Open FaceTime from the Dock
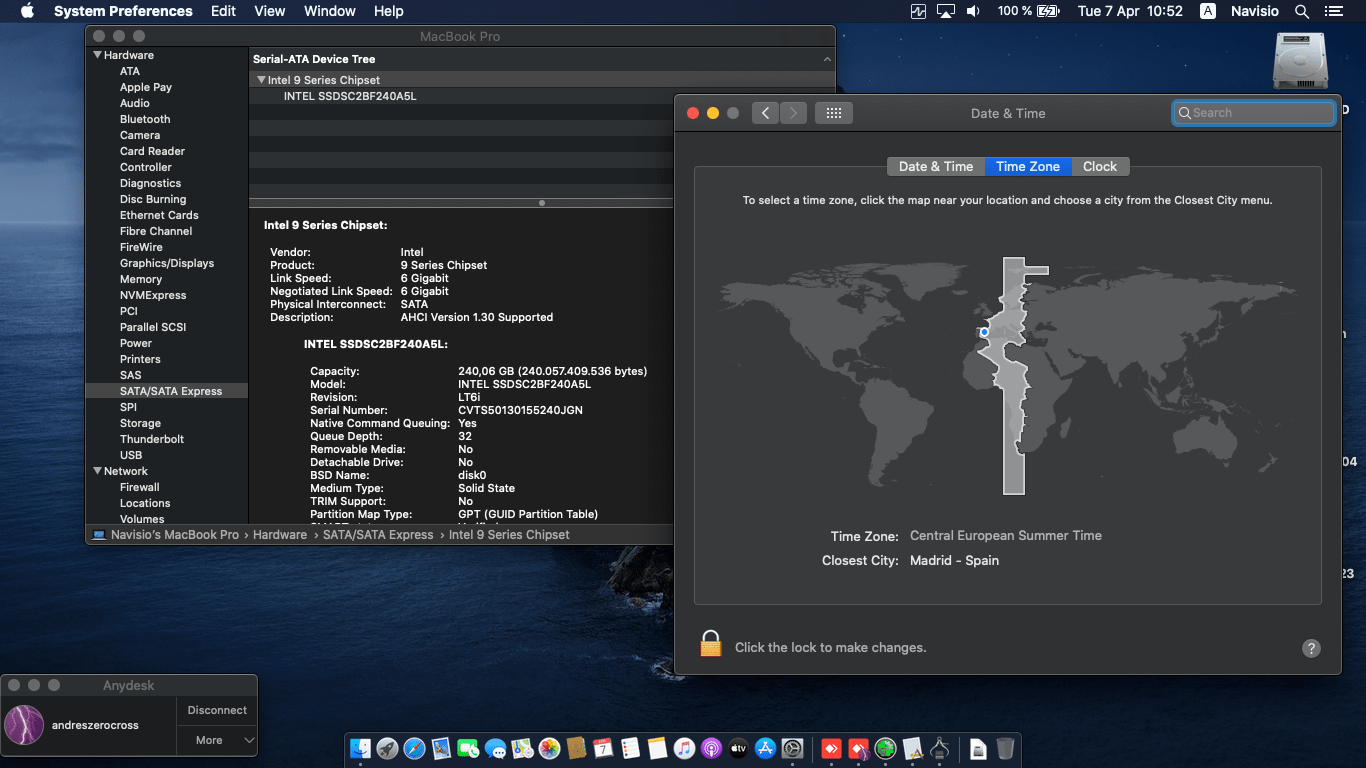The image size is (1366, 768). [x=468, y=748]
